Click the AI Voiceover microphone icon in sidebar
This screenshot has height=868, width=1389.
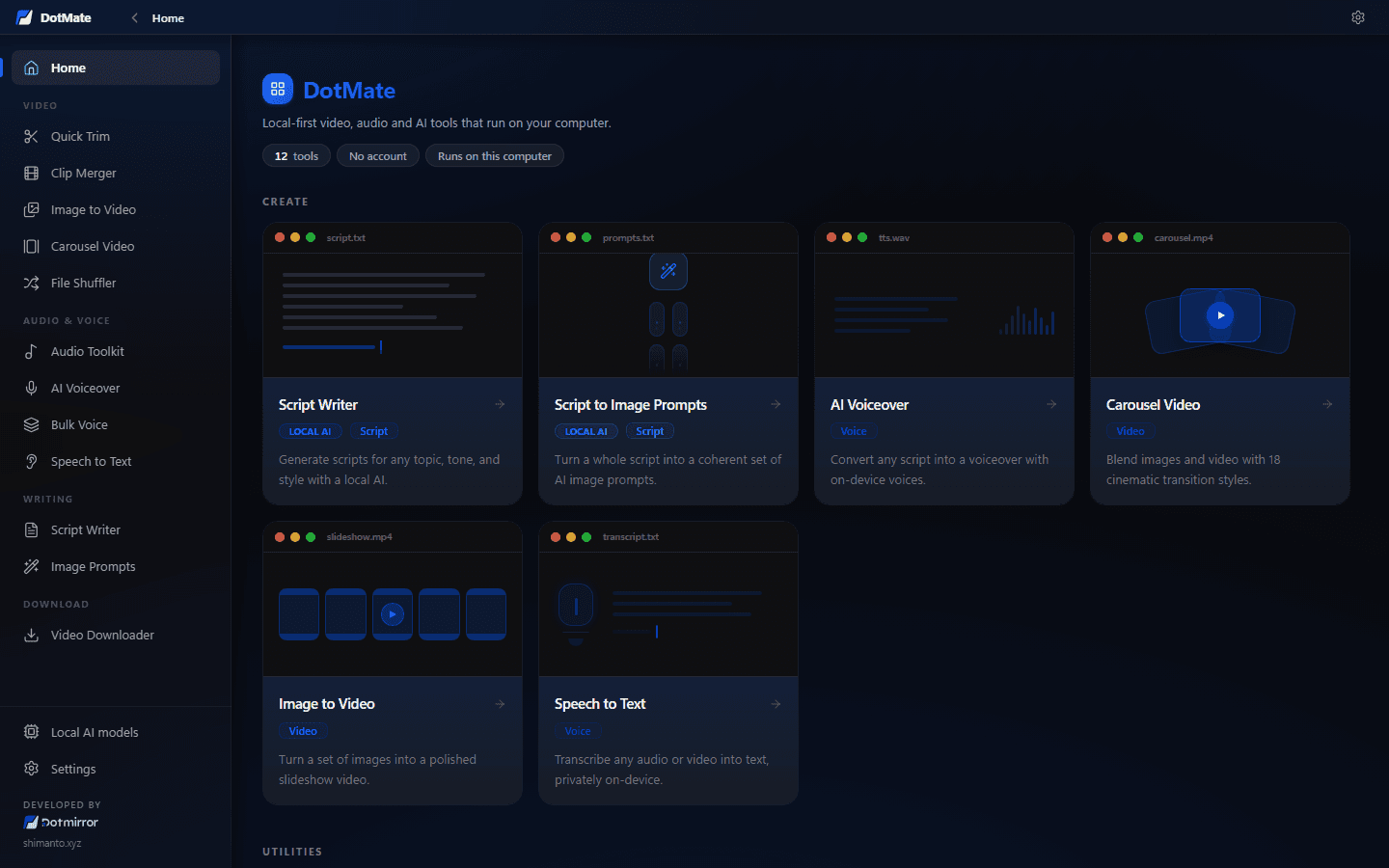pyautogui.click(x=31, y=388)
